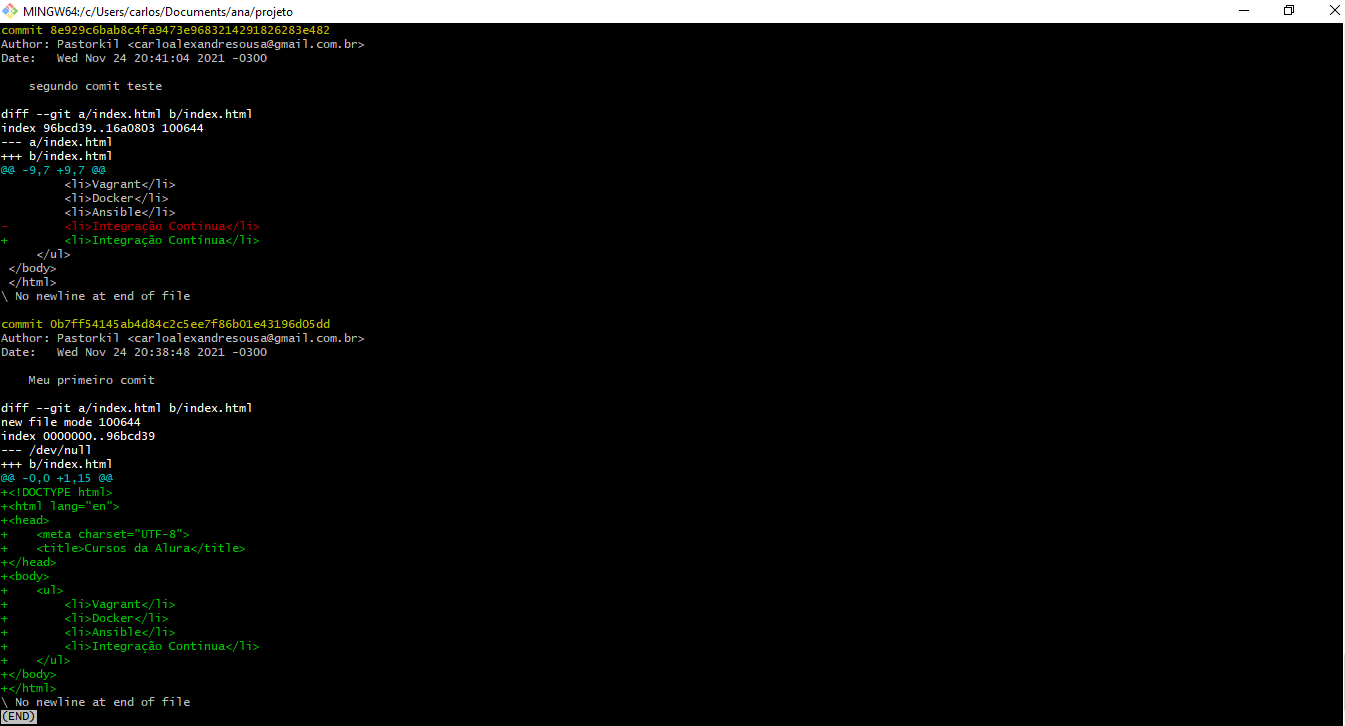This screenshot has width=1345, height=726.
Task: Click the 'index 0000000..96bcd39' line
Action: 78,436
